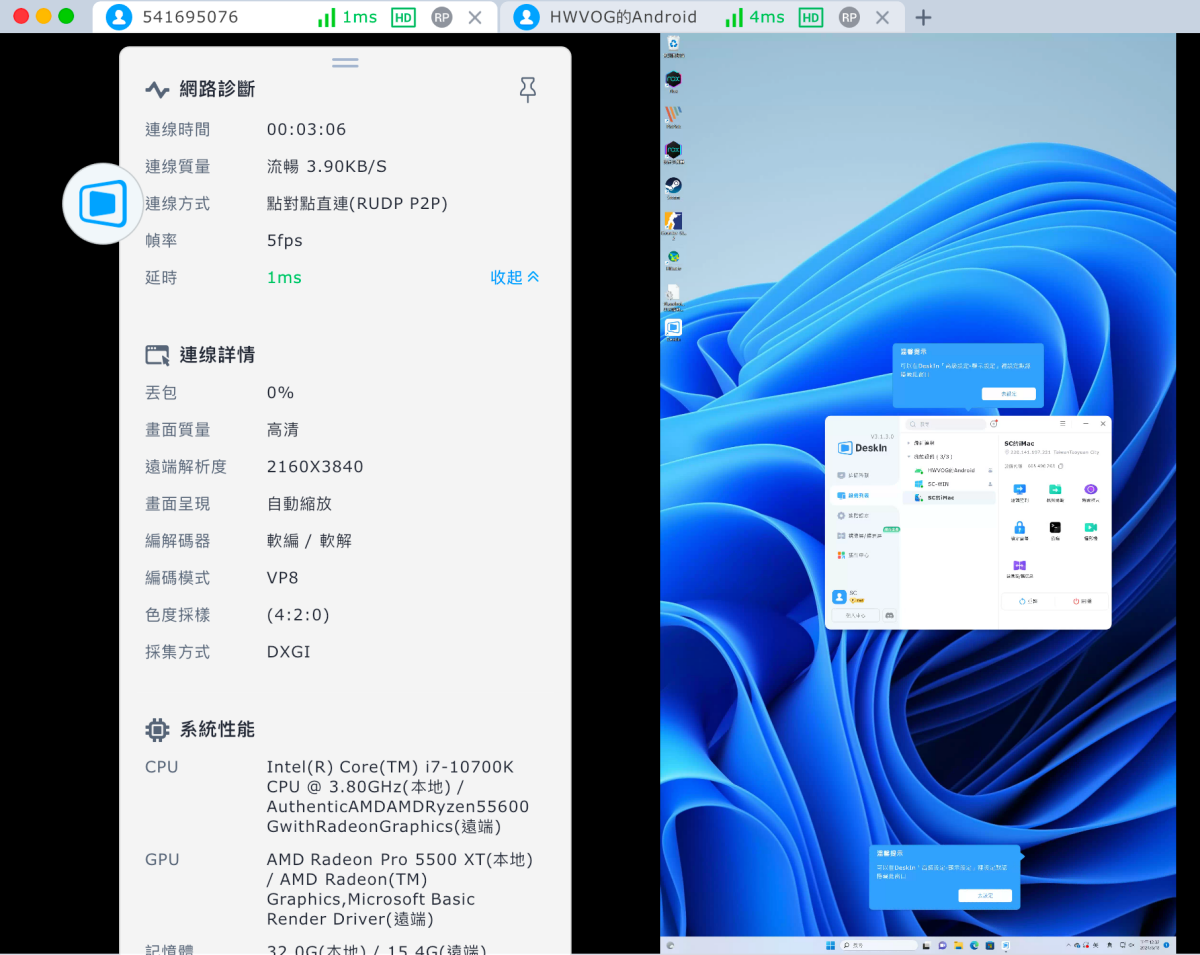Click the floating DeskIn screen button
1200x955 pixels.
[103, 204]
